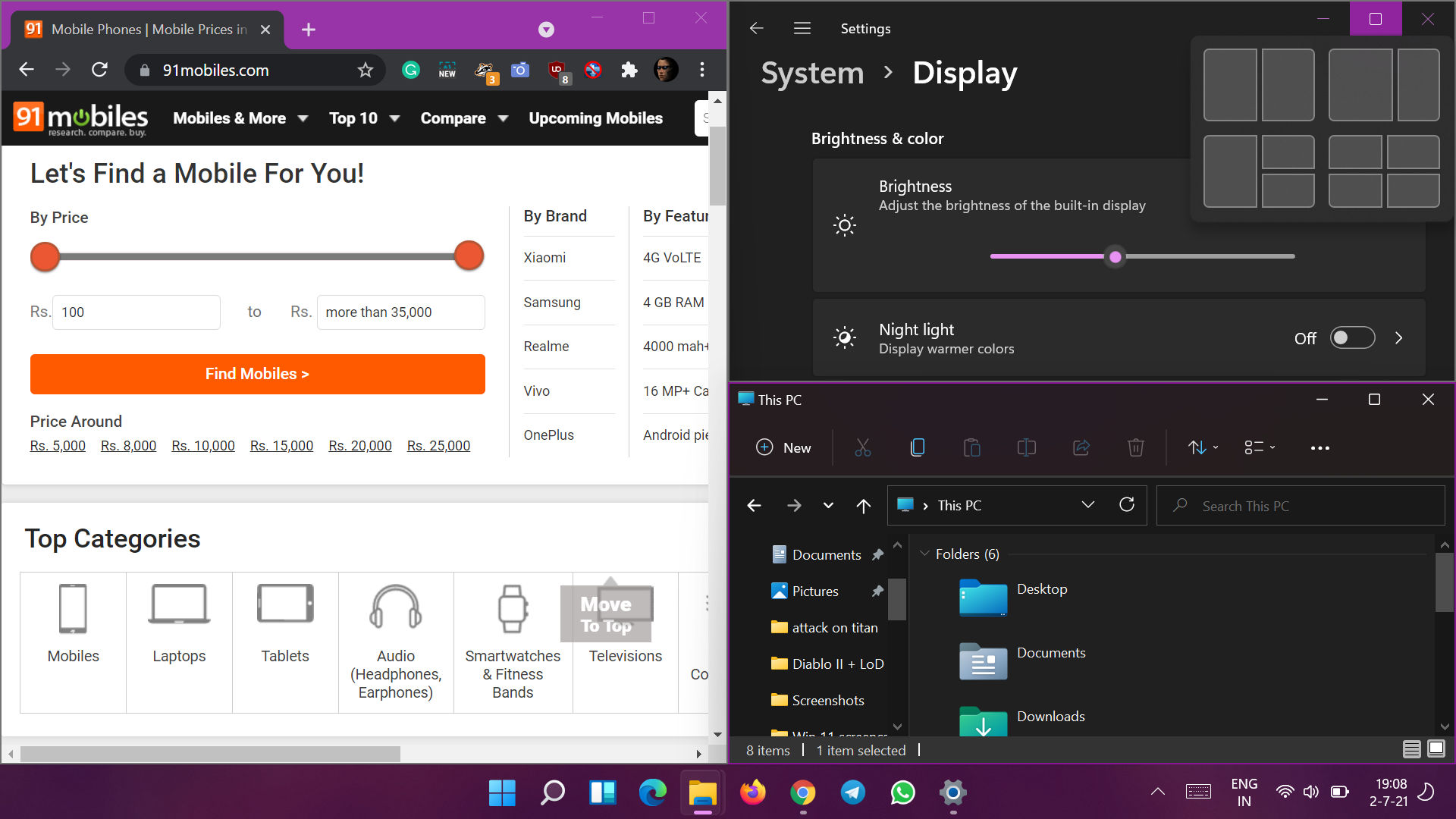The image size is (1456, 819).
Task: Bookmark this page with the star icon
Action: [x=366, y=71]
